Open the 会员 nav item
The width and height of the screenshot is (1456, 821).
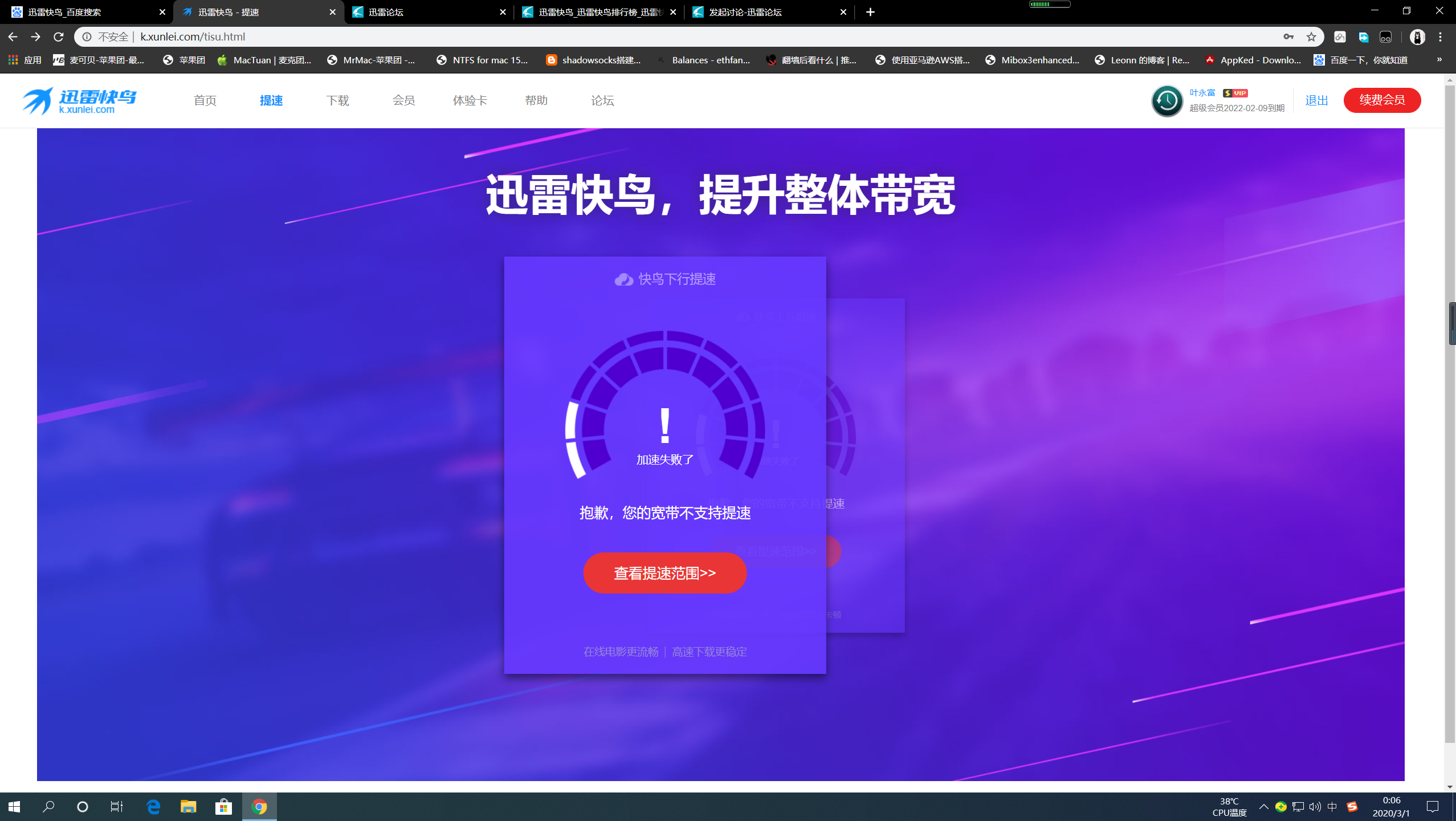(x=403, y=100)
